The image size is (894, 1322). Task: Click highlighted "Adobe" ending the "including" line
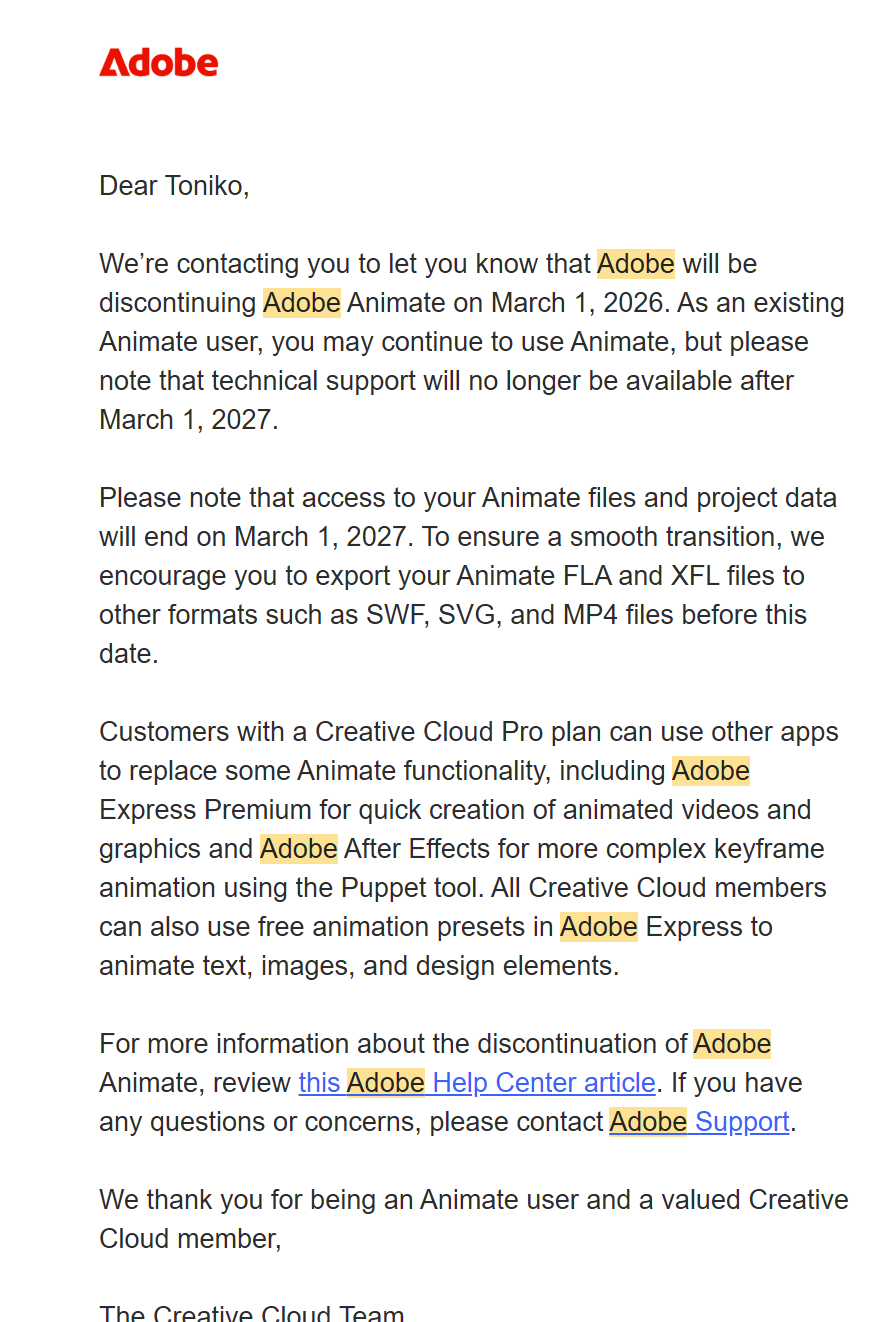click(711, 771)
